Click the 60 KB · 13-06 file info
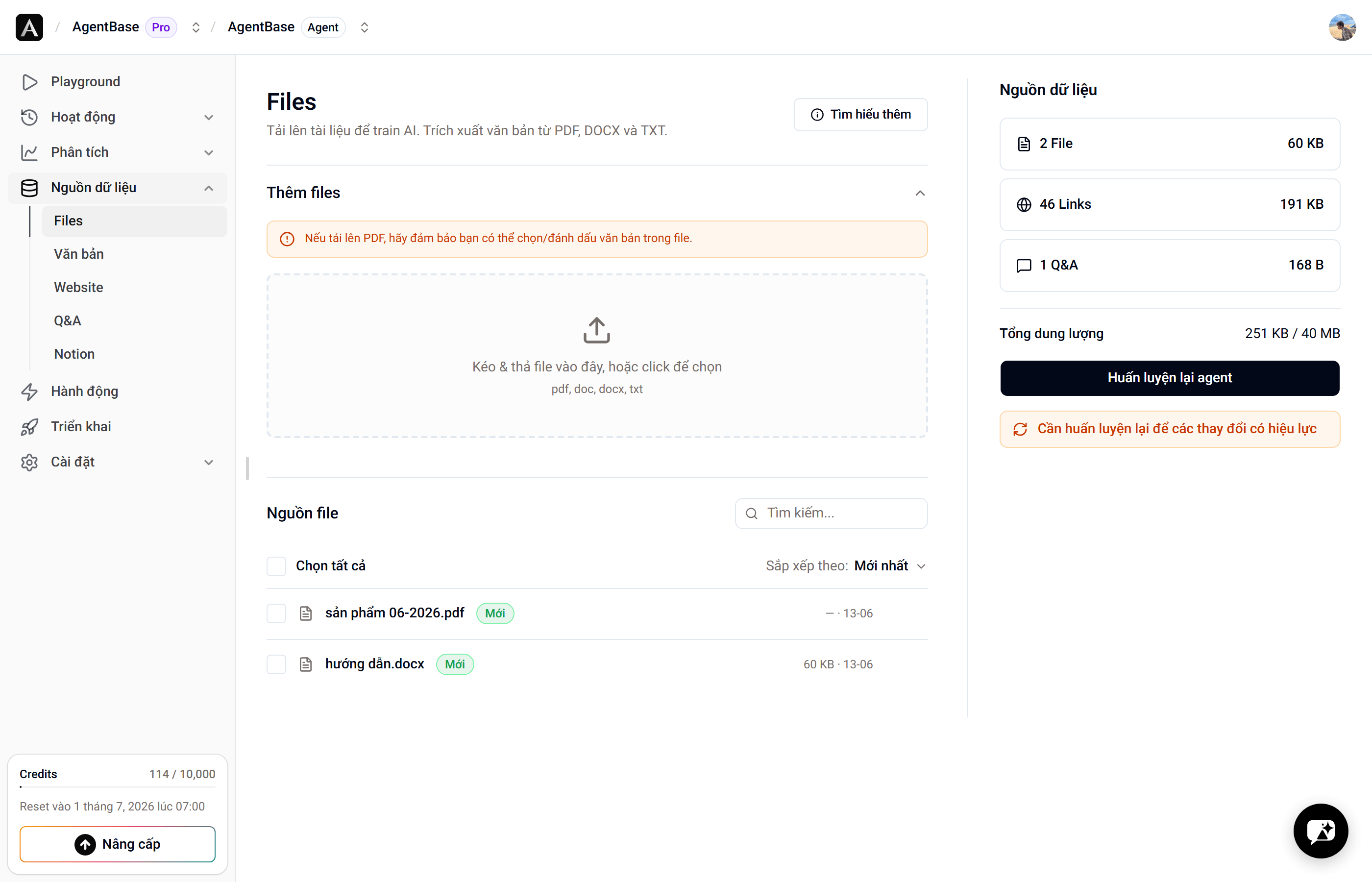 (x=838, y=664)
